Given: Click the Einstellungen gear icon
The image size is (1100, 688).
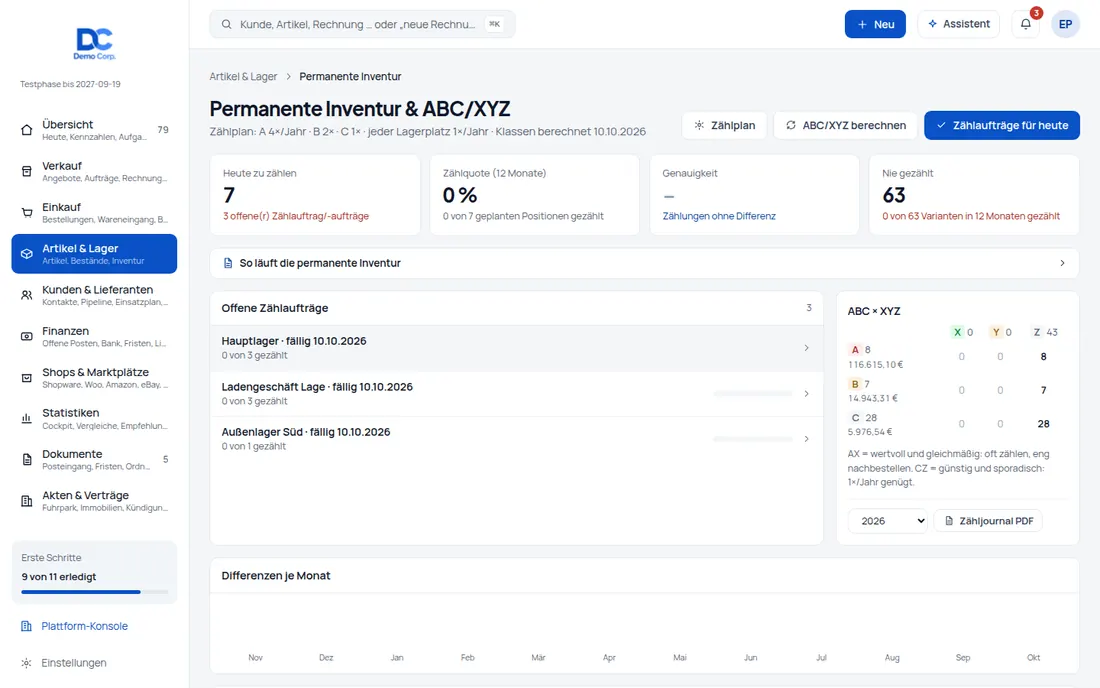Looking at the screenshot, I should tap(26, 663).
